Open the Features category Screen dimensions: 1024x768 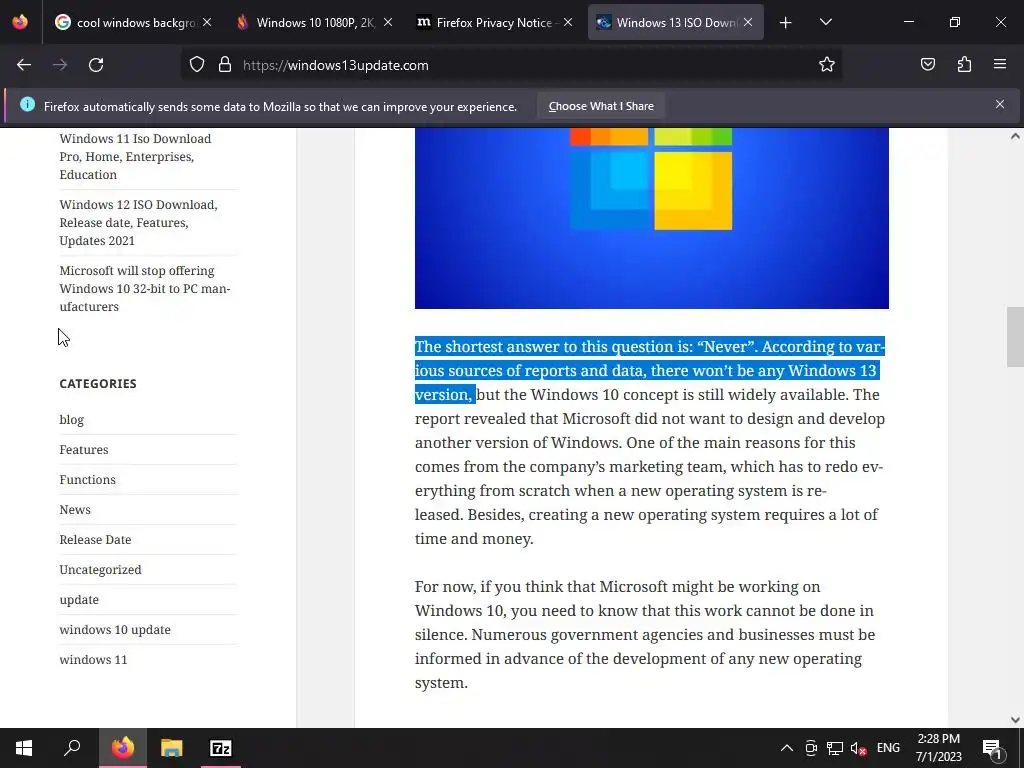coord(84,449)
